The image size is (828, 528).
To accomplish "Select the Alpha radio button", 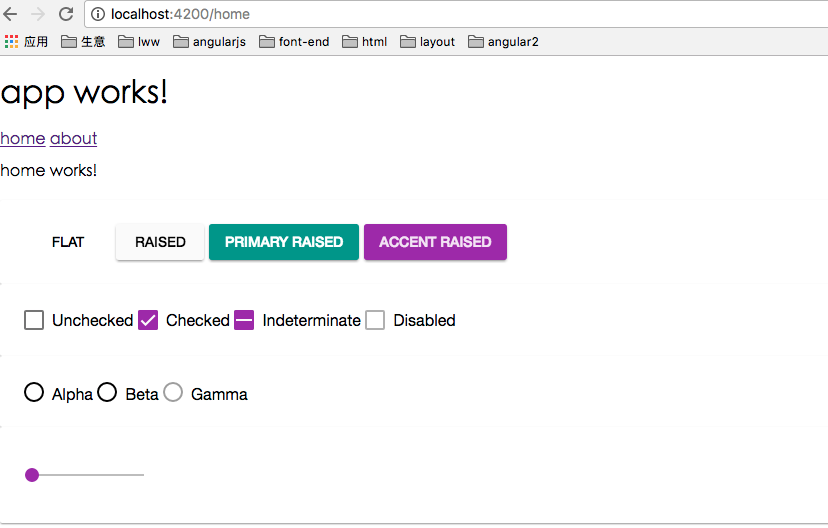I will tap(34, 392).
